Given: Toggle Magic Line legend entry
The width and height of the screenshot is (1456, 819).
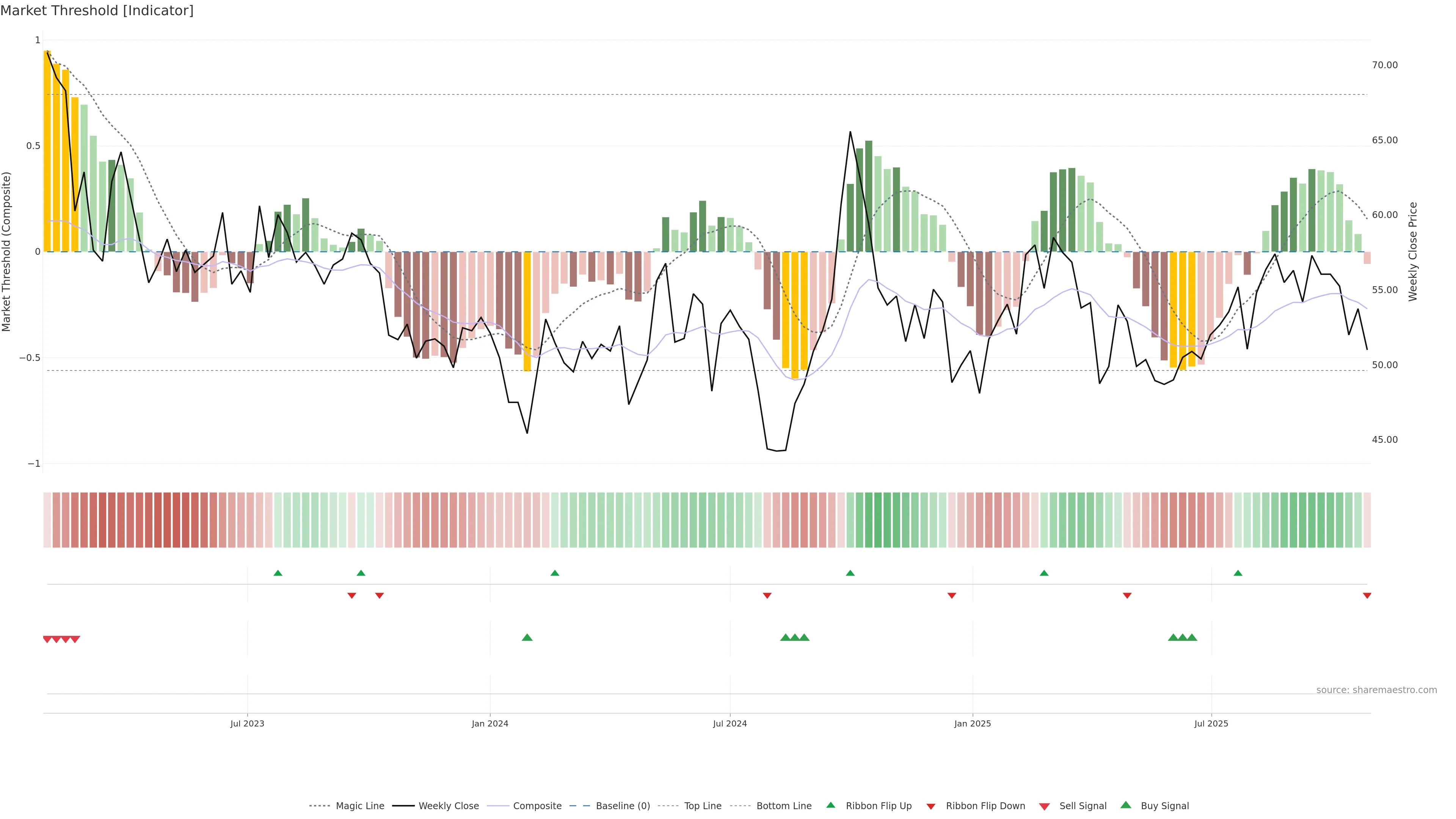Looking at the screenshot, I should (x=359, y=805).
